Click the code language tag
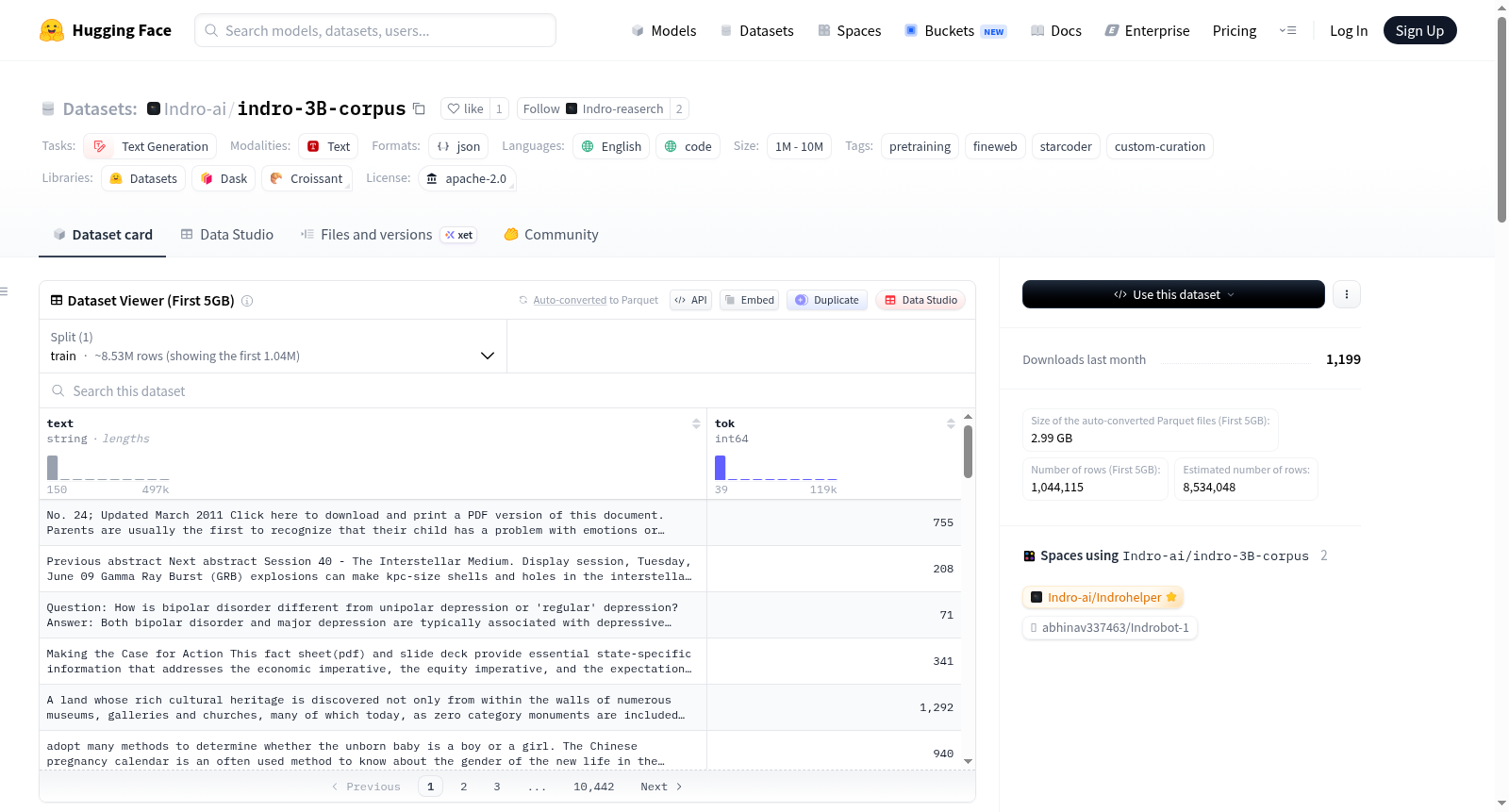 click(688, 146)
